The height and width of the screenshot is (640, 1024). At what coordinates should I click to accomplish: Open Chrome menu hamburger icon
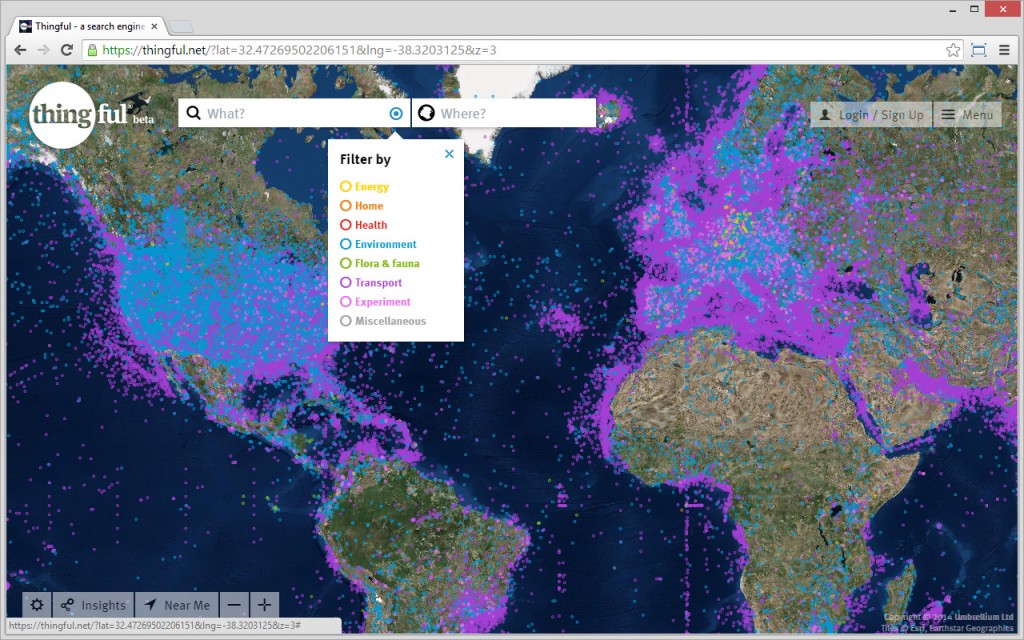coord(1004,50)
